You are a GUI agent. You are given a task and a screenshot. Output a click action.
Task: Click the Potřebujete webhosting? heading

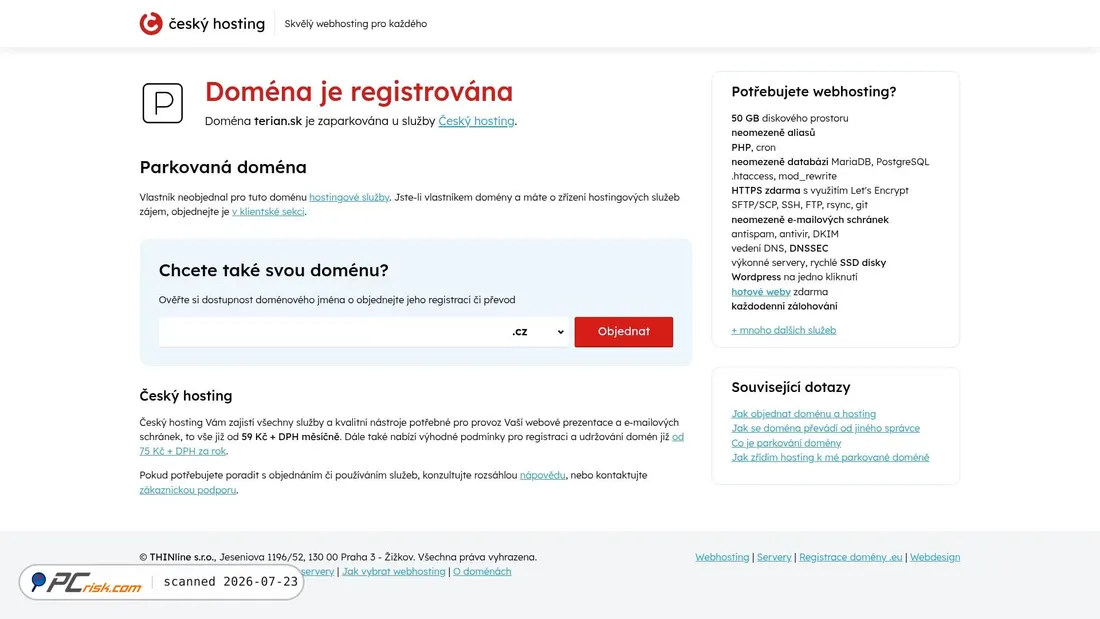click(x=814, y=91)
